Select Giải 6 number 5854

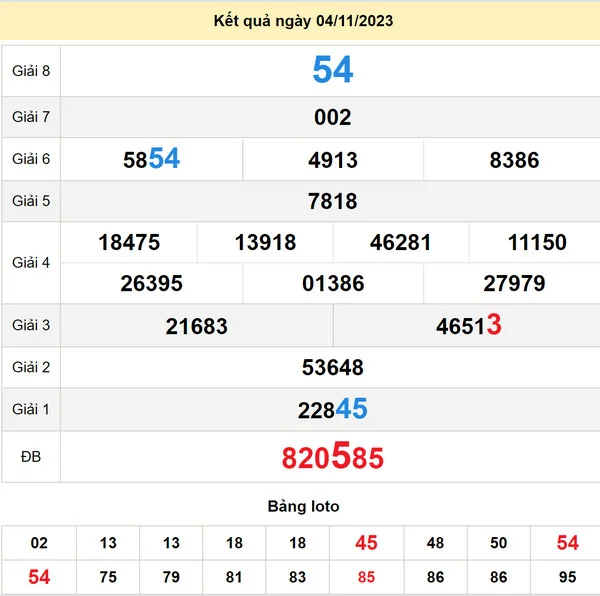[152, 159]
